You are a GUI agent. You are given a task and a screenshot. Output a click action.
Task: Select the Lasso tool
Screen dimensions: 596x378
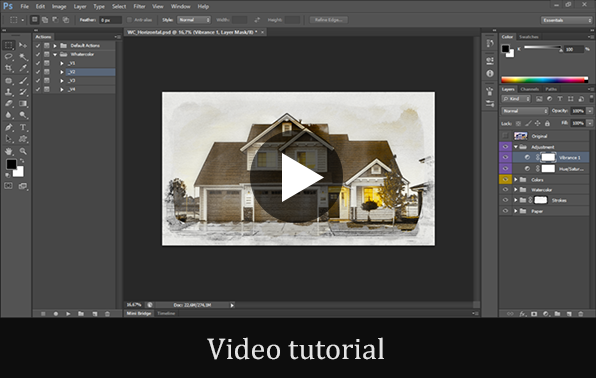coord(8,57)
